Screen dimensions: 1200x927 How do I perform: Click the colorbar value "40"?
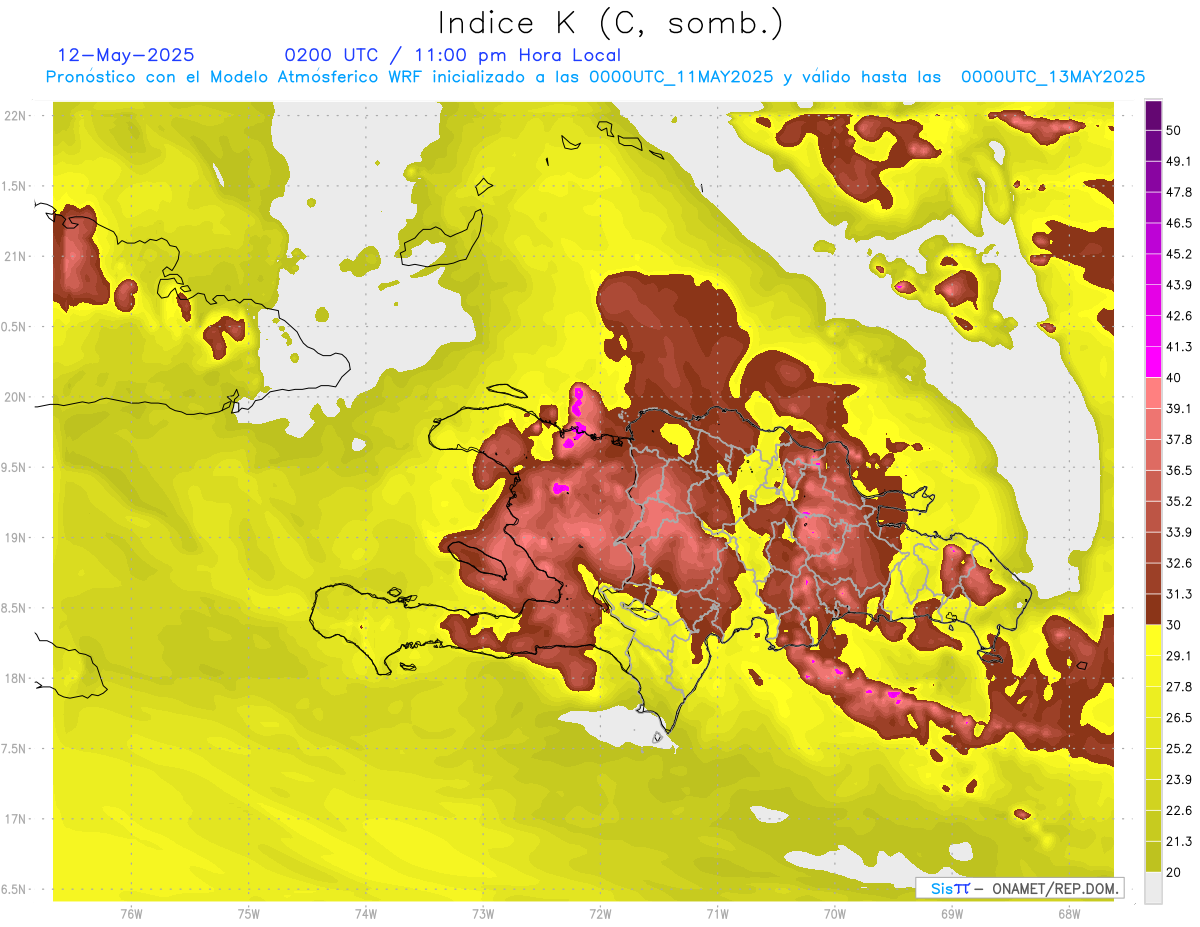click(x=1174, y=378)
